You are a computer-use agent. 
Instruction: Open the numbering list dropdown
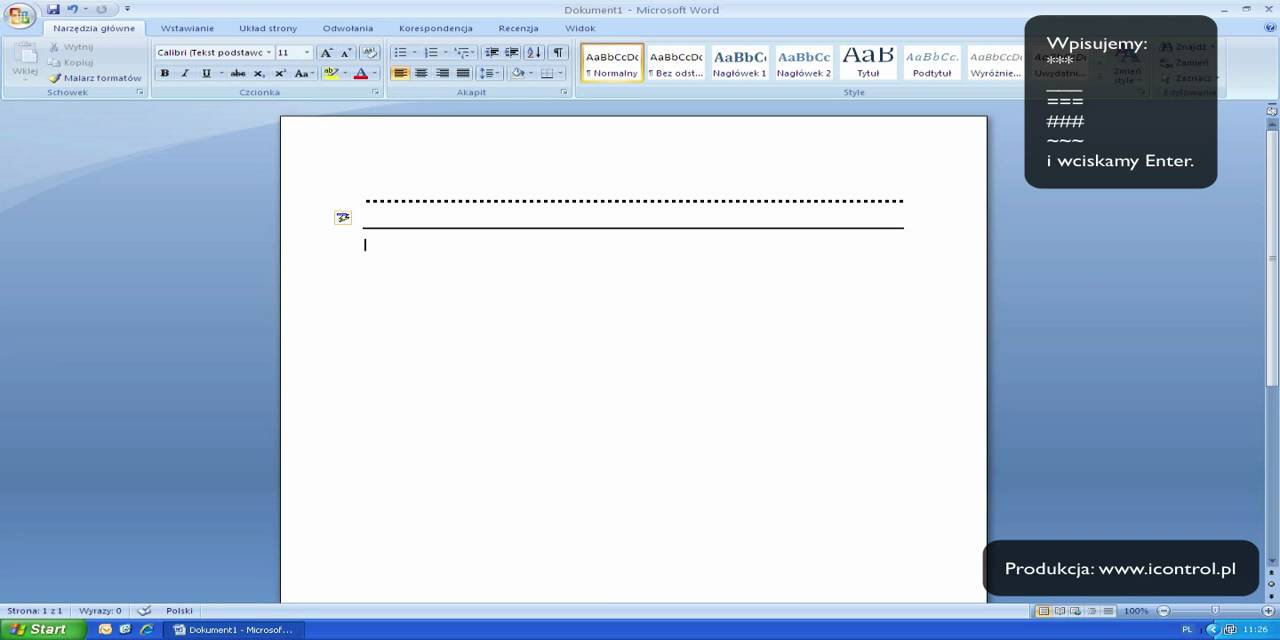pyautogui.click(x=445, y=53)
